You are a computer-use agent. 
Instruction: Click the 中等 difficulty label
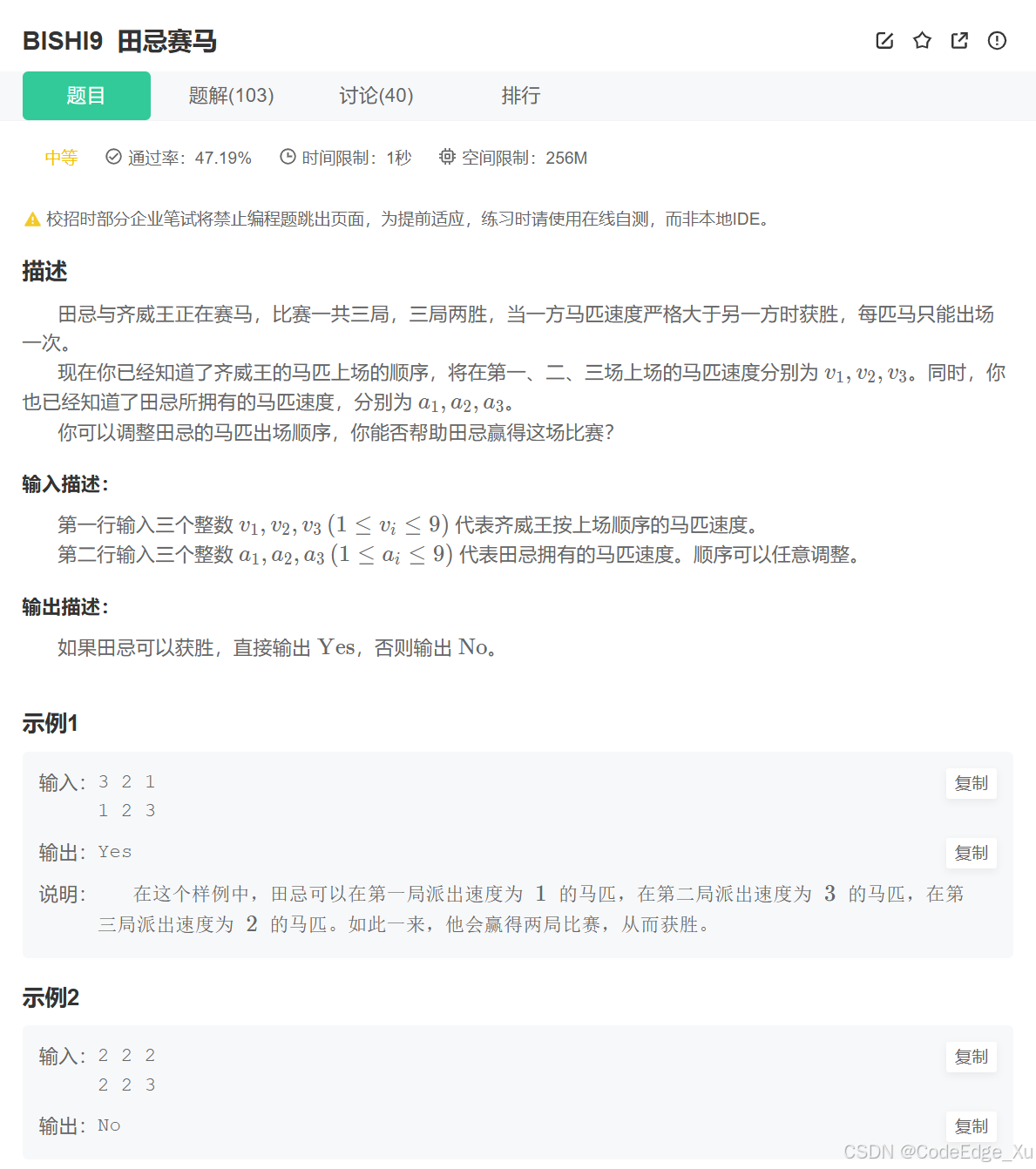click(60, 158)
